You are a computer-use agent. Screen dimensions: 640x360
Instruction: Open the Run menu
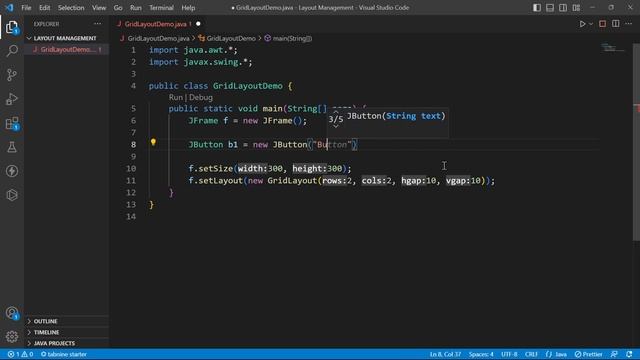click(x=136, y=8)
